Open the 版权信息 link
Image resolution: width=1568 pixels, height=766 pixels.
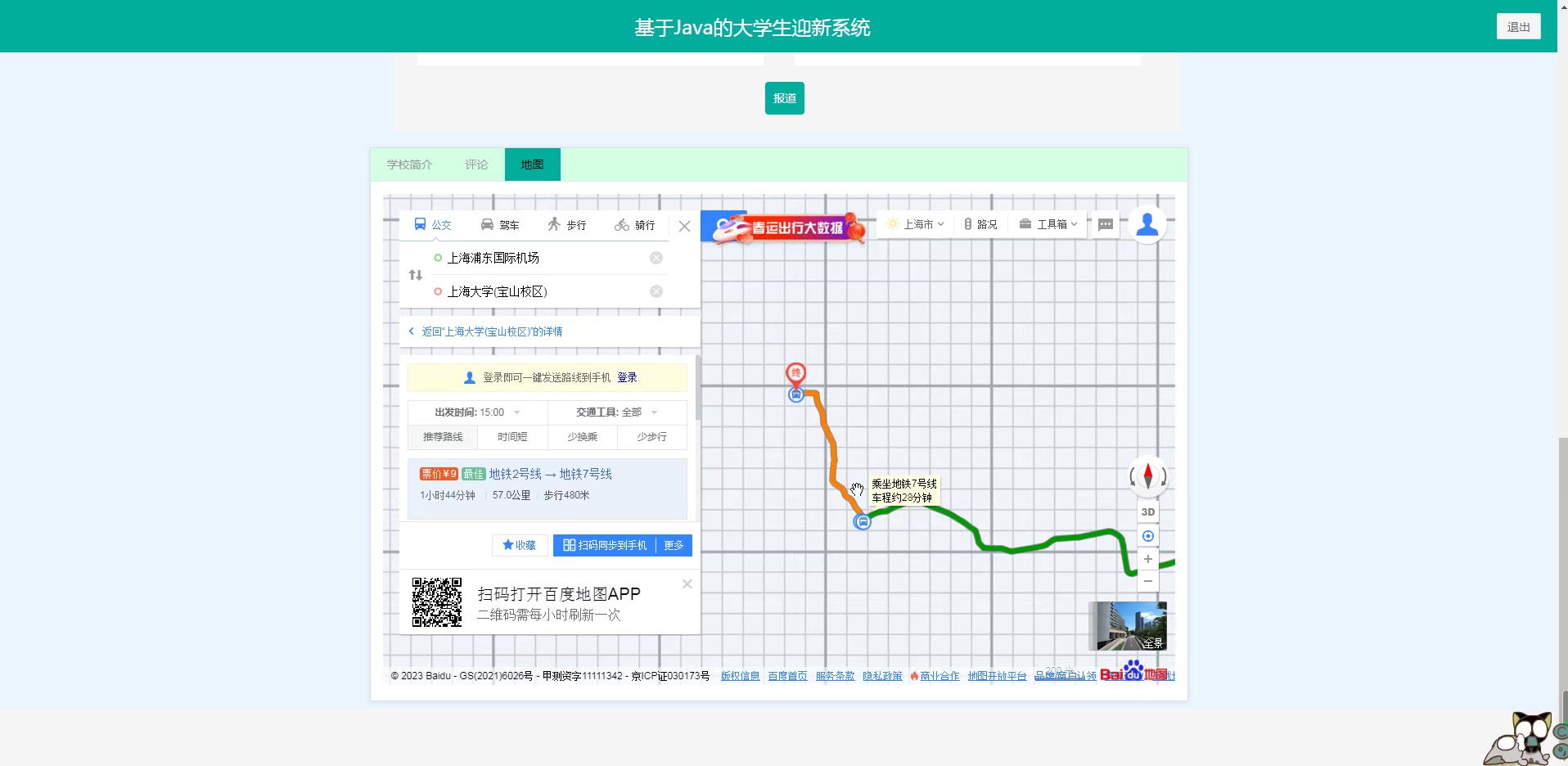(x=741, y=676)
